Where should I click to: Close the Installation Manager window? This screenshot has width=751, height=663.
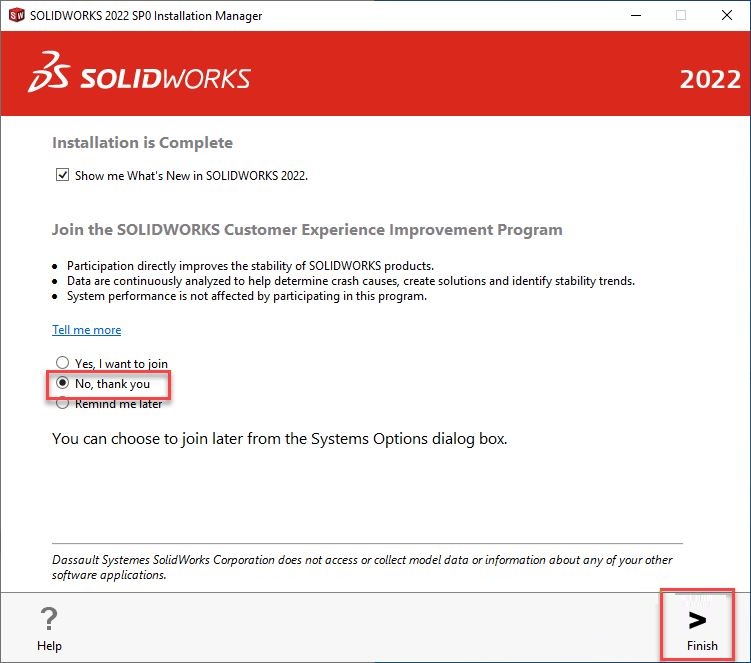point(727,15)
